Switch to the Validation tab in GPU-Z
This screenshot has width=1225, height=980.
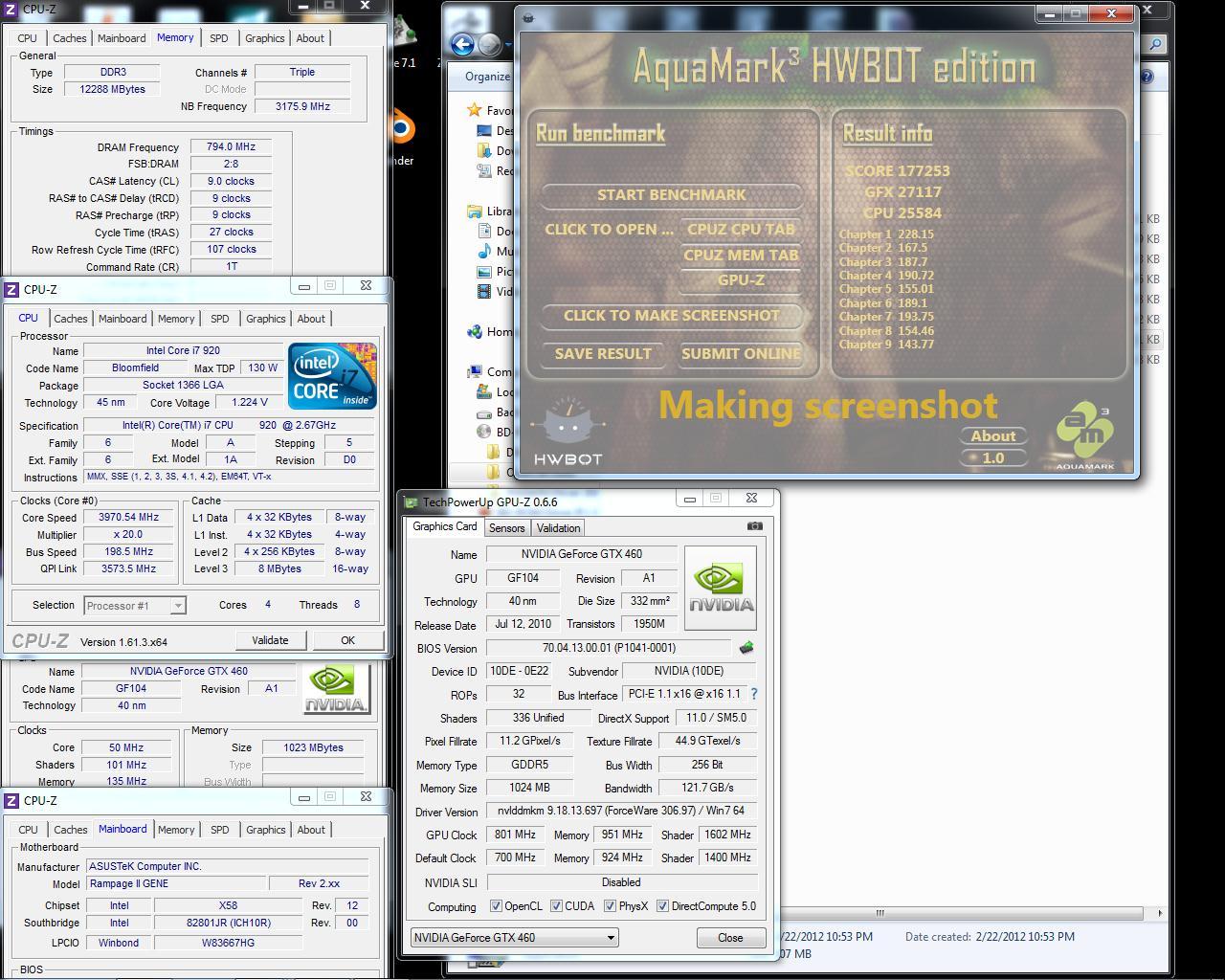[x=558, y=528]
